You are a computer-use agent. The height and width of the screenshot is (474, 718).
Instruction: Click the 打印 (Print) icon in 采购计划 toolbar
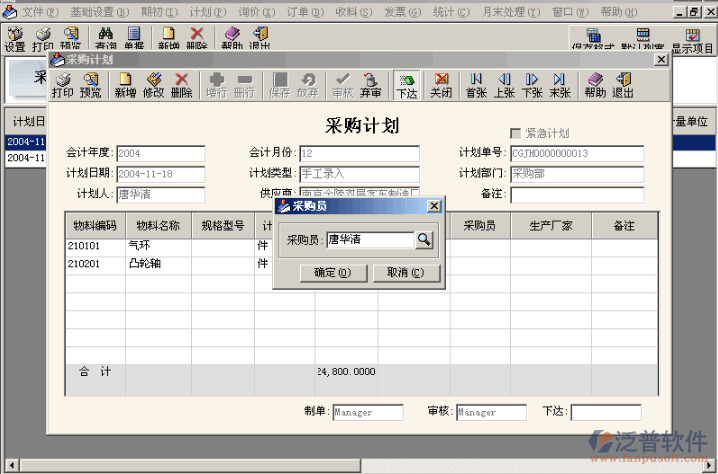[62, 85]
